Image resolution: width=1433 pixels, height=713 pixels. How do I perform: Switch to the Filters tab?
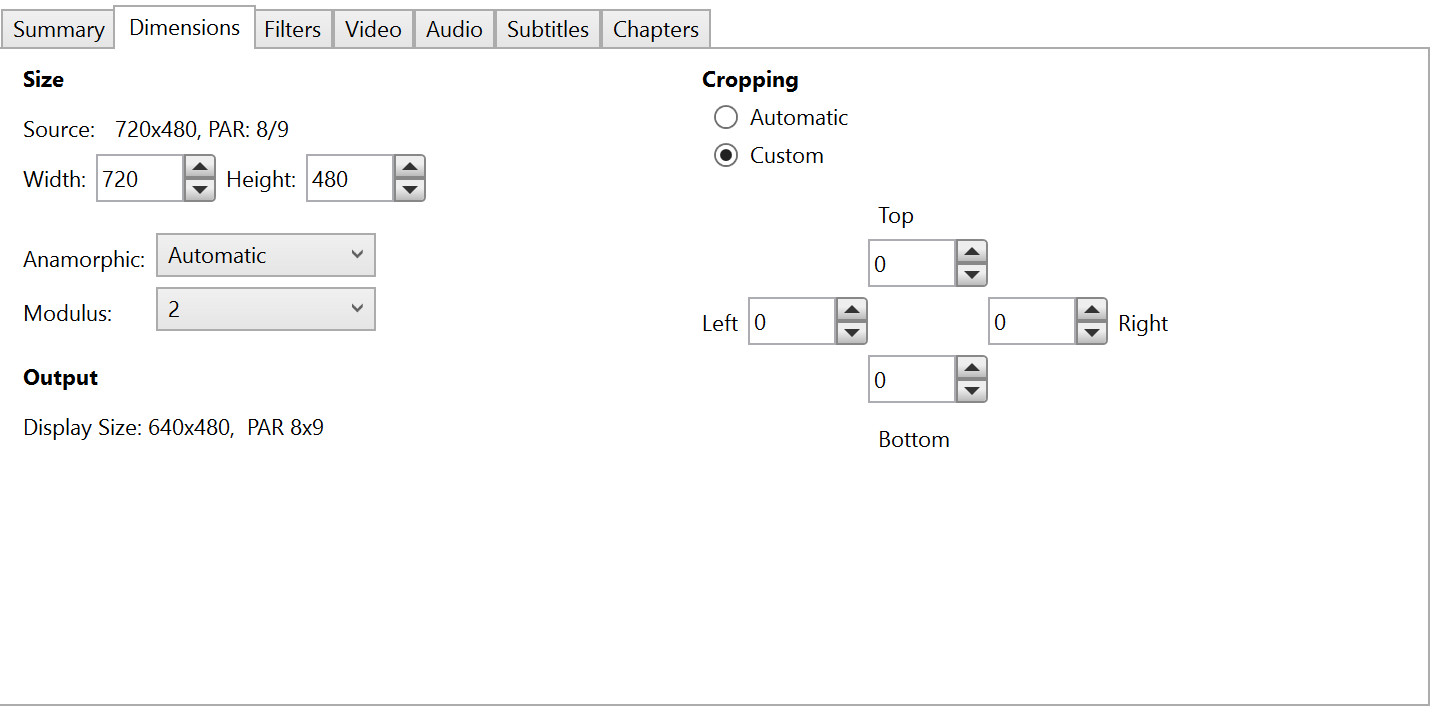292,30
